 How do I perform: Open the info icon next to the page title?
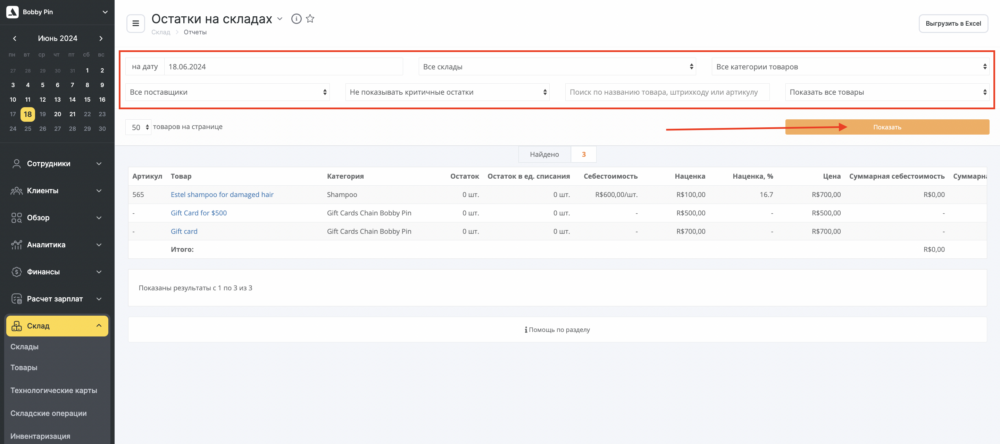pyautogui.click(x=296, y=19)
